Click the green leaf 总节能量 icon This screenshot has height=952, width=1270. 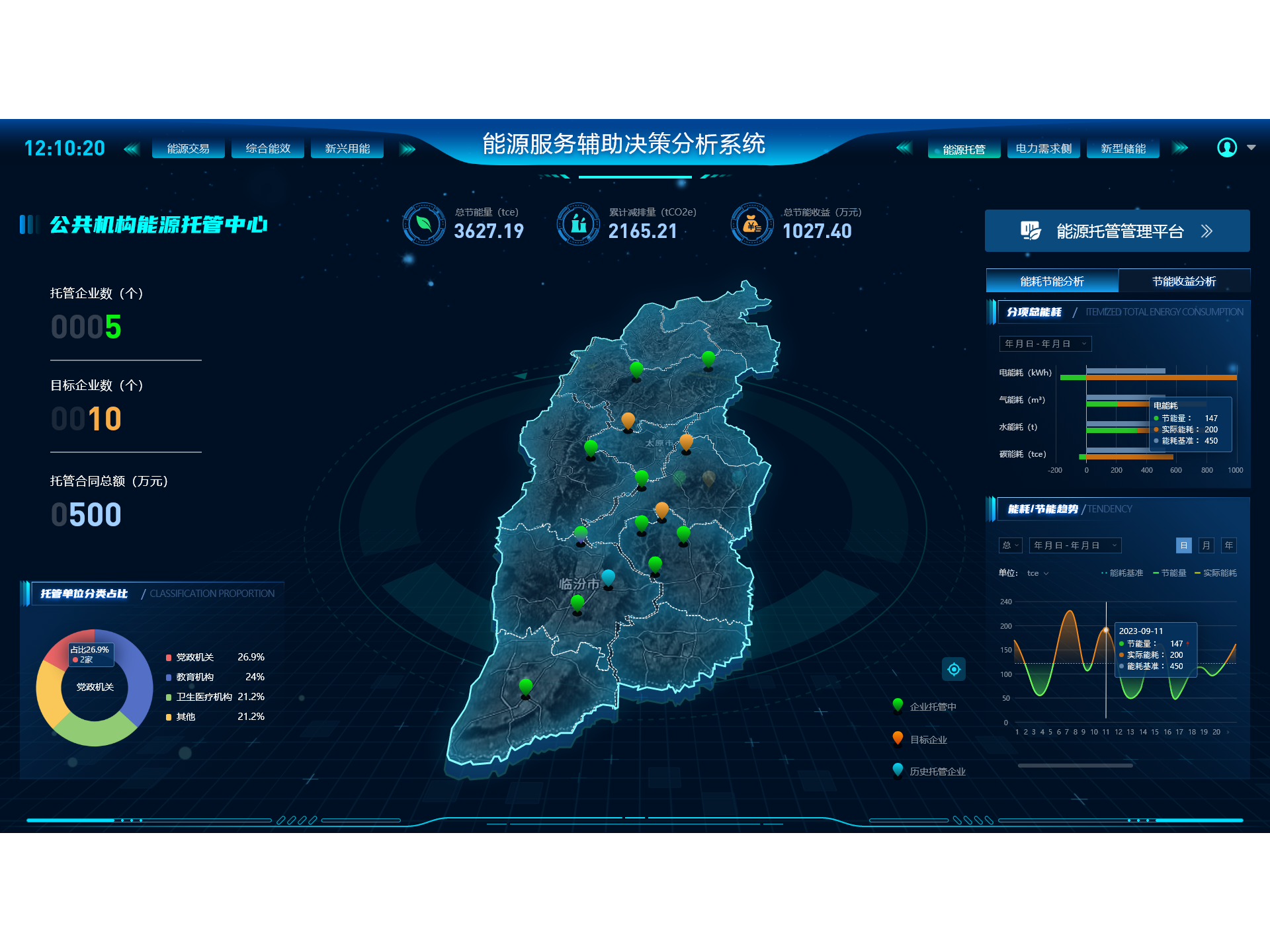(423, 224)
